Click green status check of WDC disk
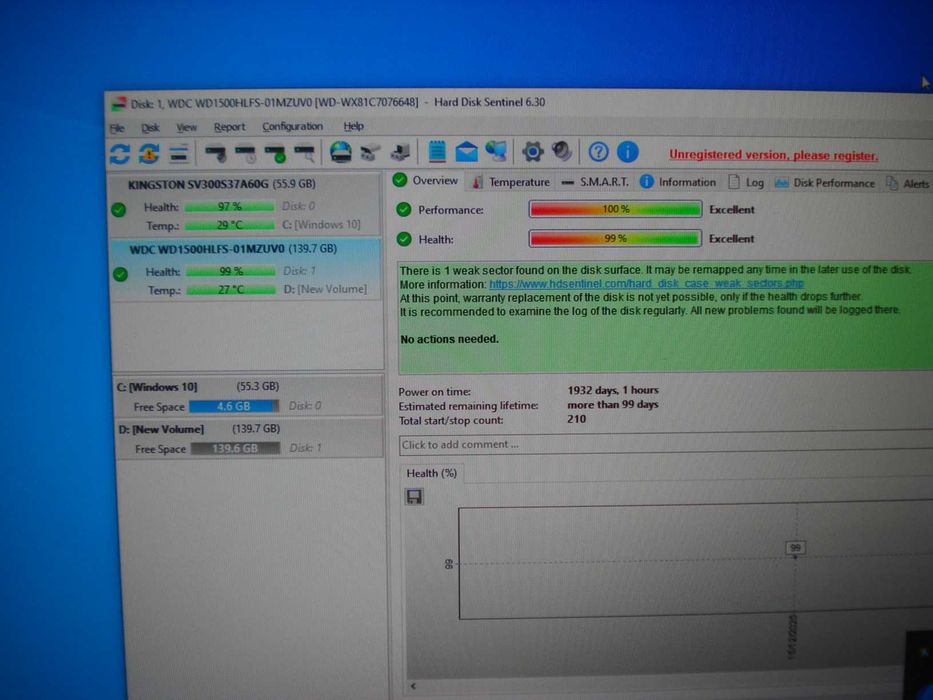The image size is (933, 700). tap(120, 274)
